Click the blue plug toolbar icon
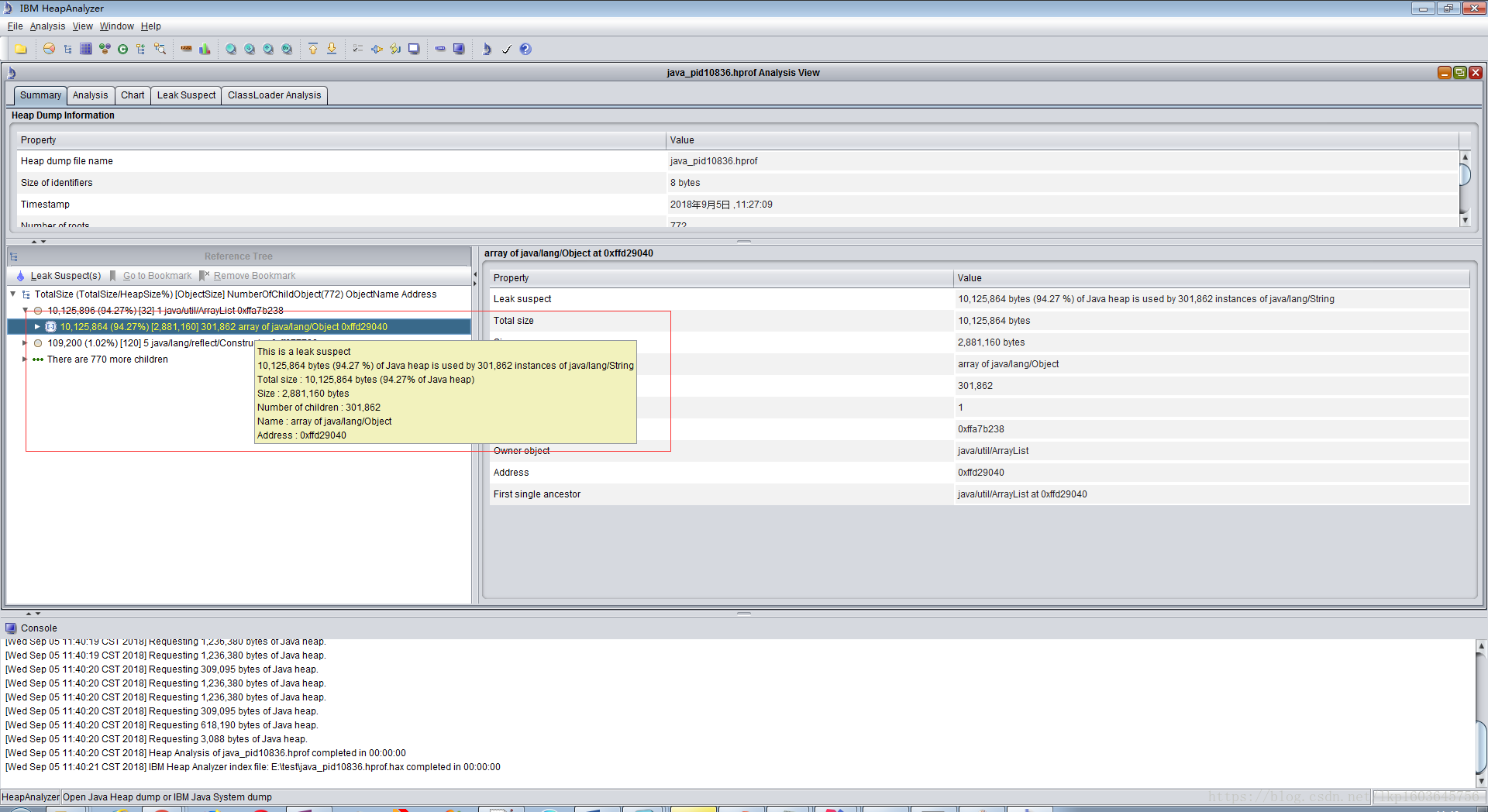This screenshot has width=1488, height=812. coord(377,49)
